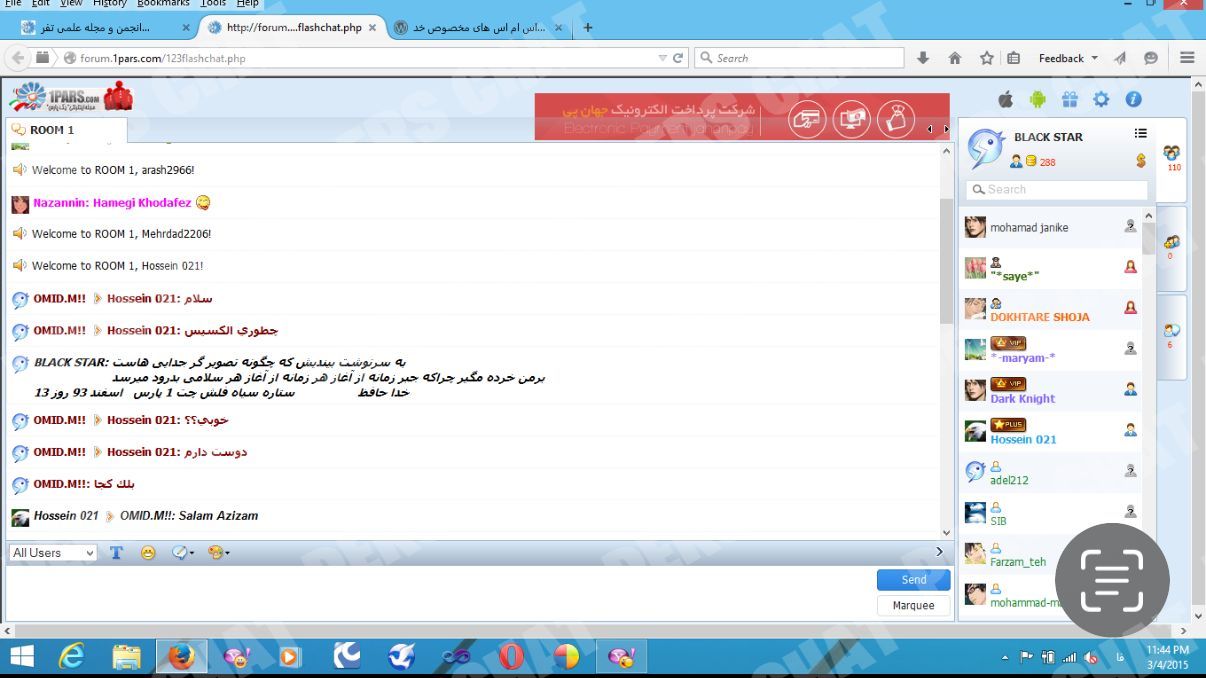The height and width of the screenshot is (678, 1206).
Task: Open the Apple app icon
Action: point(1006,99)
